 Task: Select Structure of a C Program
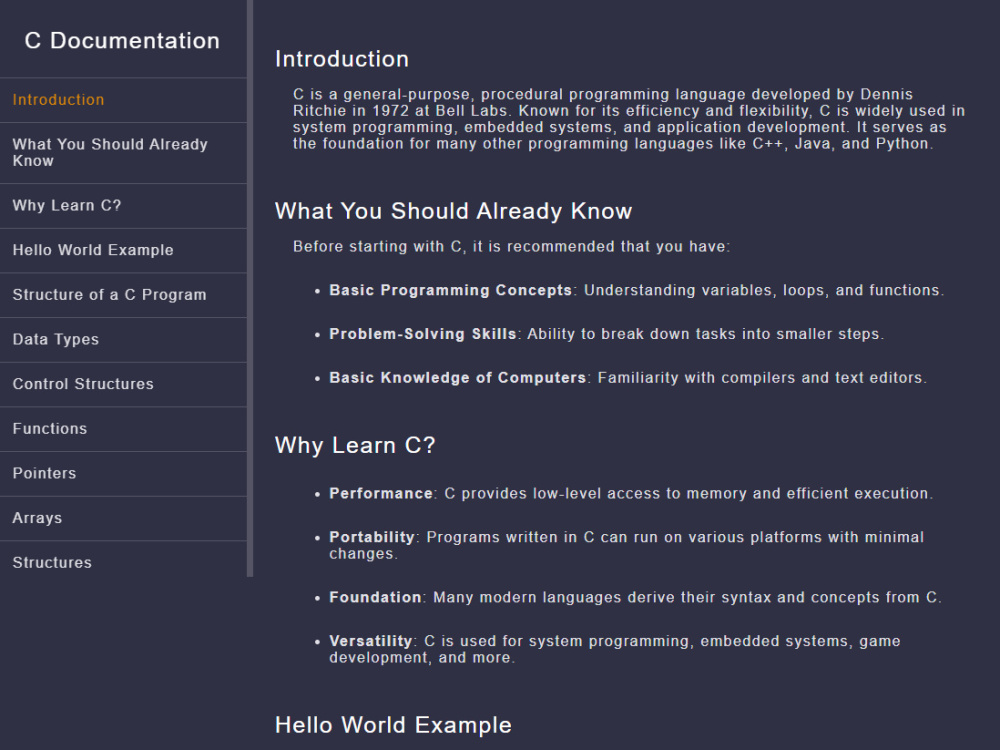109,295
